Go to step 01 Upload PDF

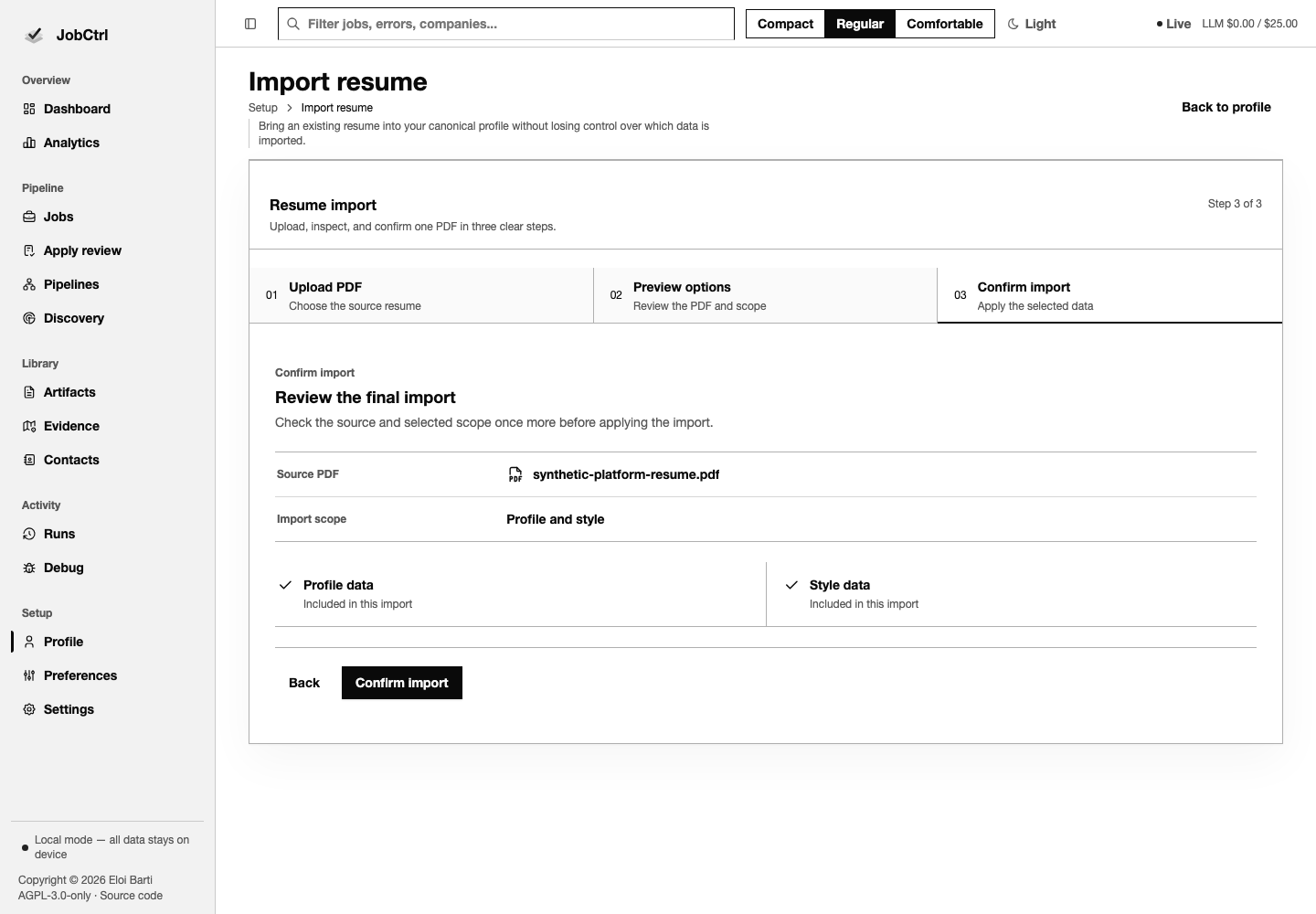[x=421, y=295]
